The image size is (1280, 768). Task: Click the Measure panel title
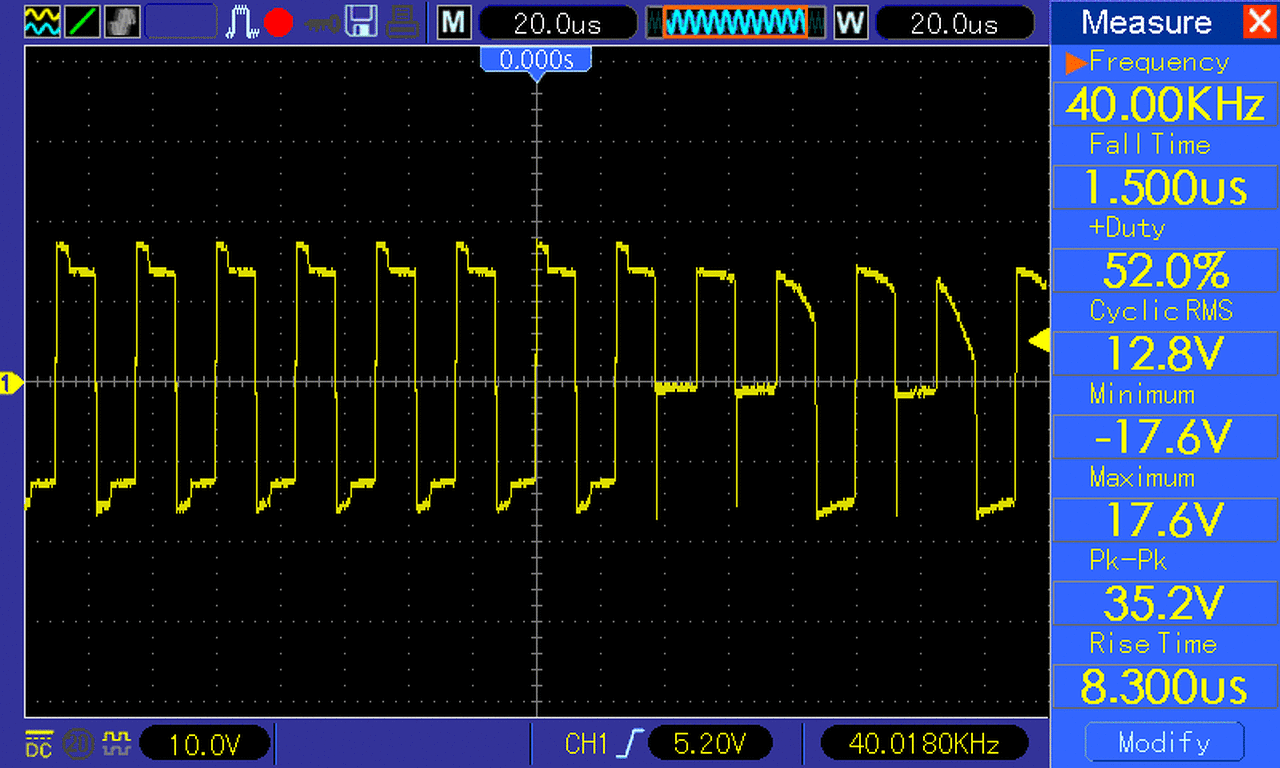(1146, 22)
